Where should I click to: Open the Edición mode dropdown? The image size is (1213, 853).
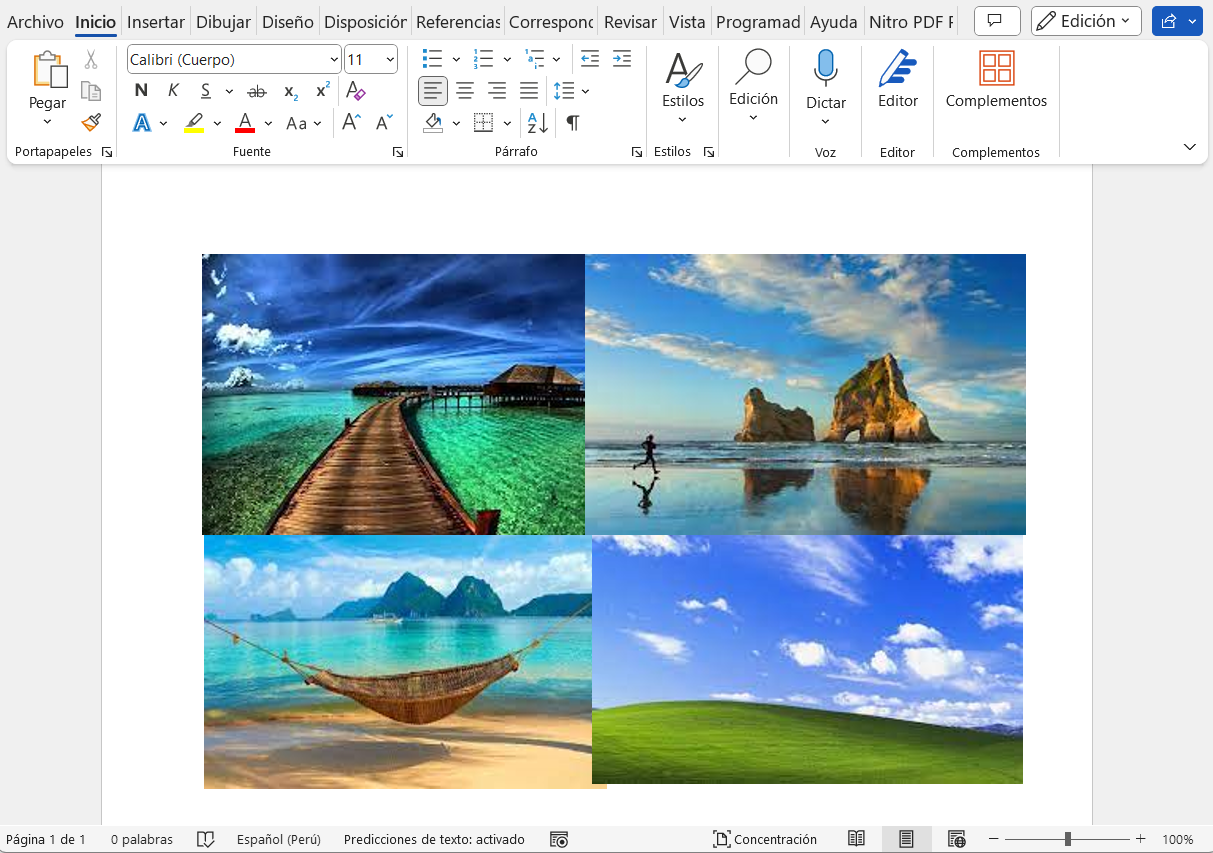[1086, 21]
